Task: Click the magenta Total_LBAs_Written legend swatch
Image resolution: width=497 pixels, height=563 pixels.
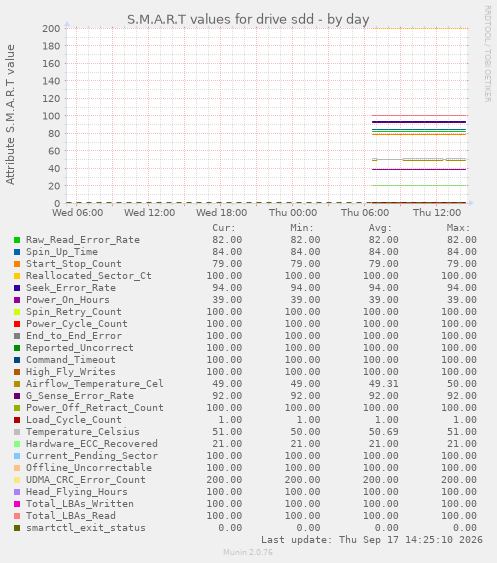Action: point(17,504)
